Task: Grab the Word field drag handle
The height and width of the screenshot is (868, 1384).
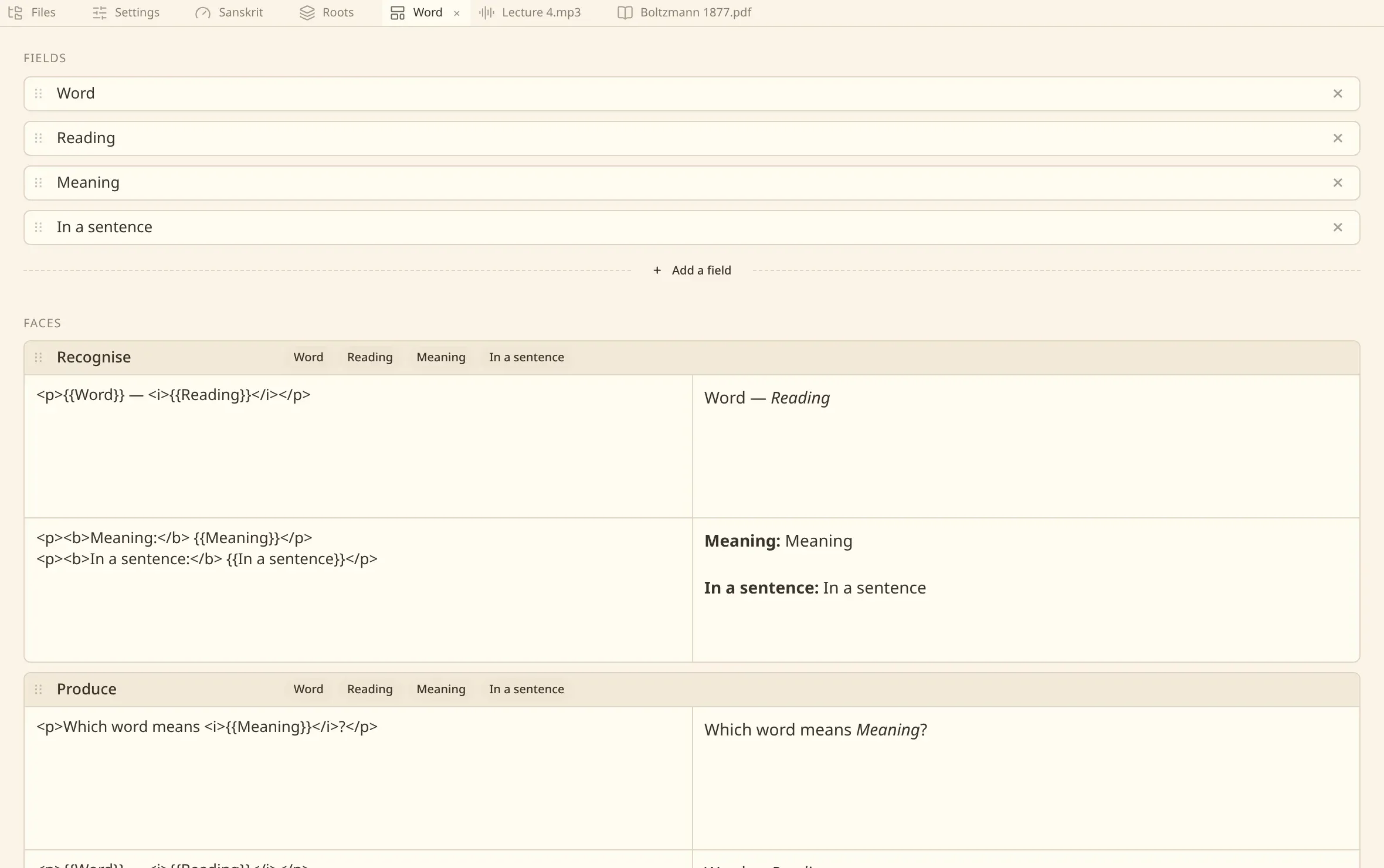Action: click(x=39, y=94)
